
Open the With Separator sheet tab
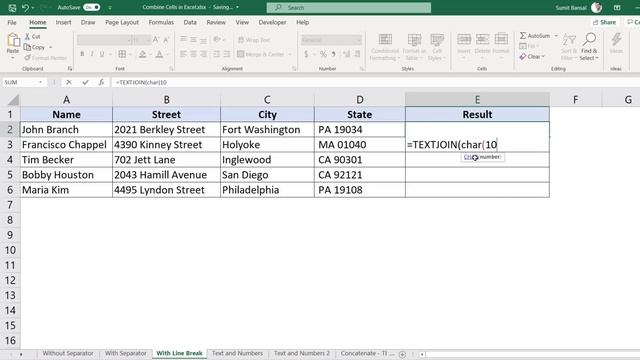126,353
